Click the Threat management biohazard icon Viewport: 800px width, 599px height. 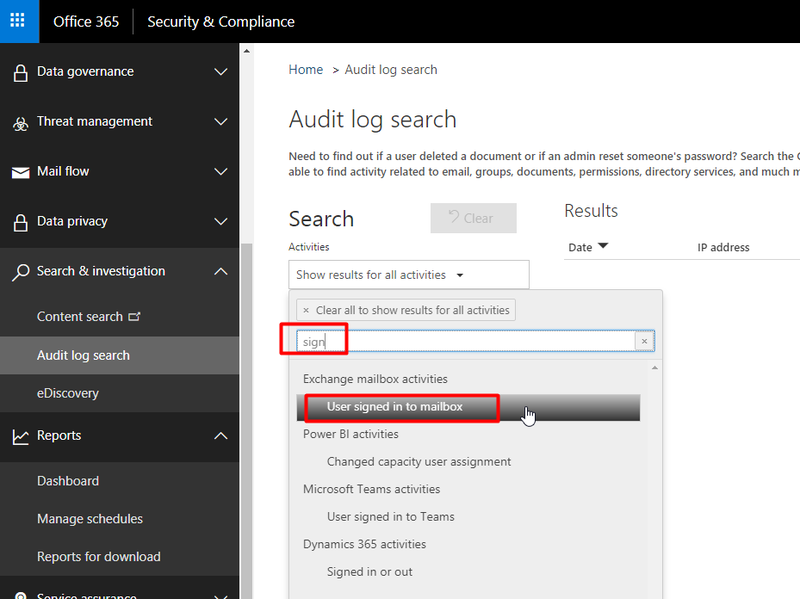22,121
